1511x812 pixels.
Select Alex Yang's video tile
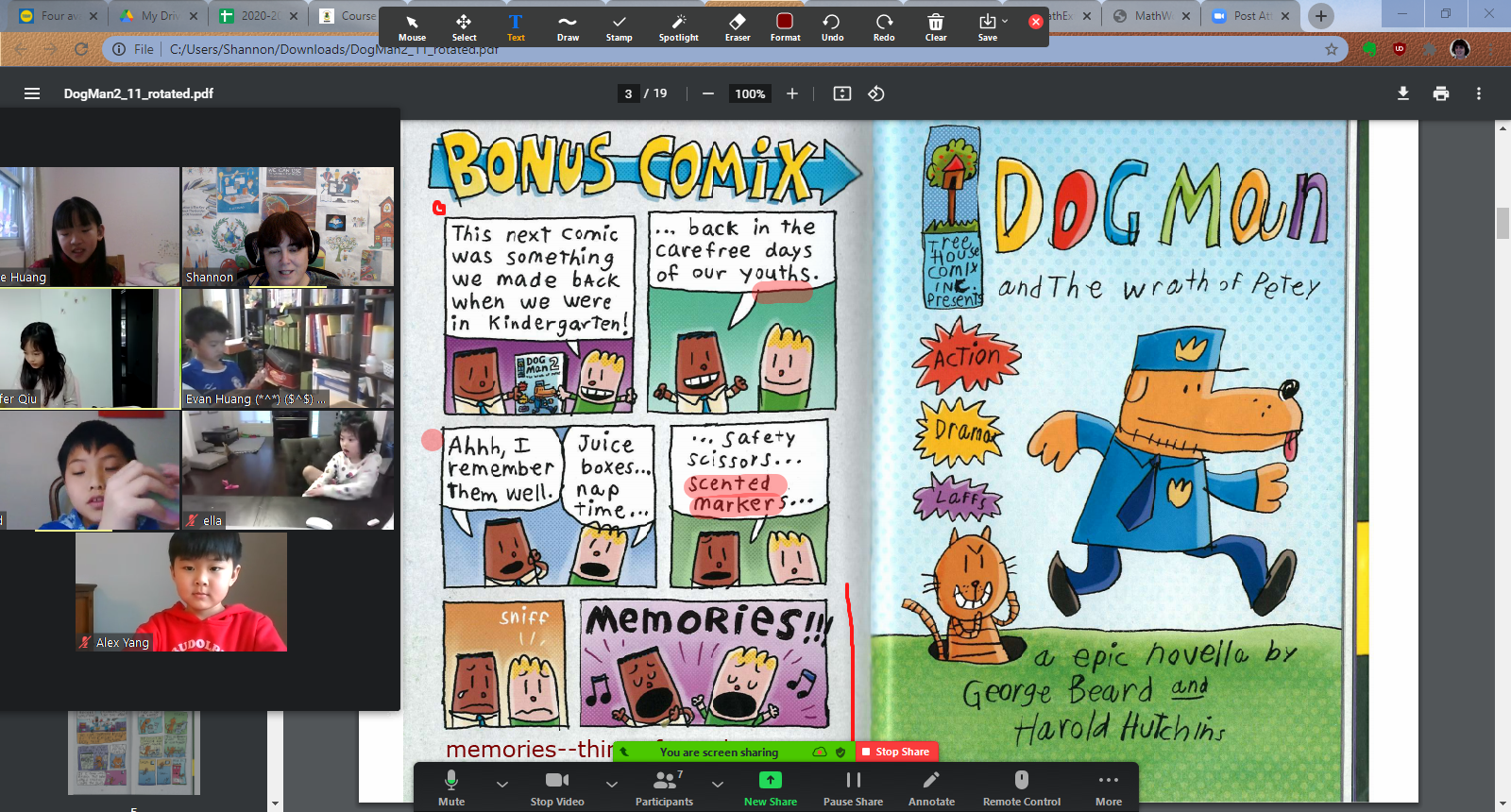[x=181, y=591]
